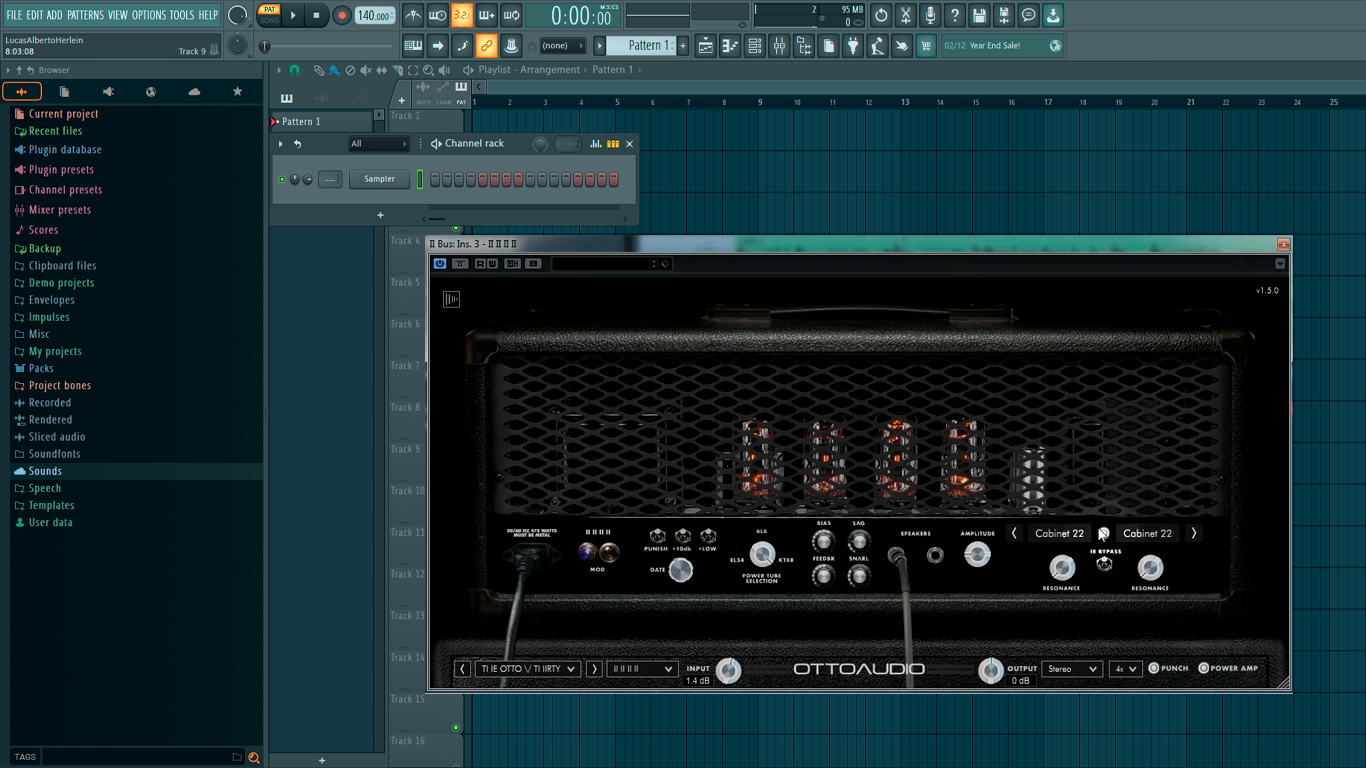Click the Otto Audio logo icon in plugin
The height and width of the screenshot is (768, 1366).
pyautogui.click(x=451, y=299)
